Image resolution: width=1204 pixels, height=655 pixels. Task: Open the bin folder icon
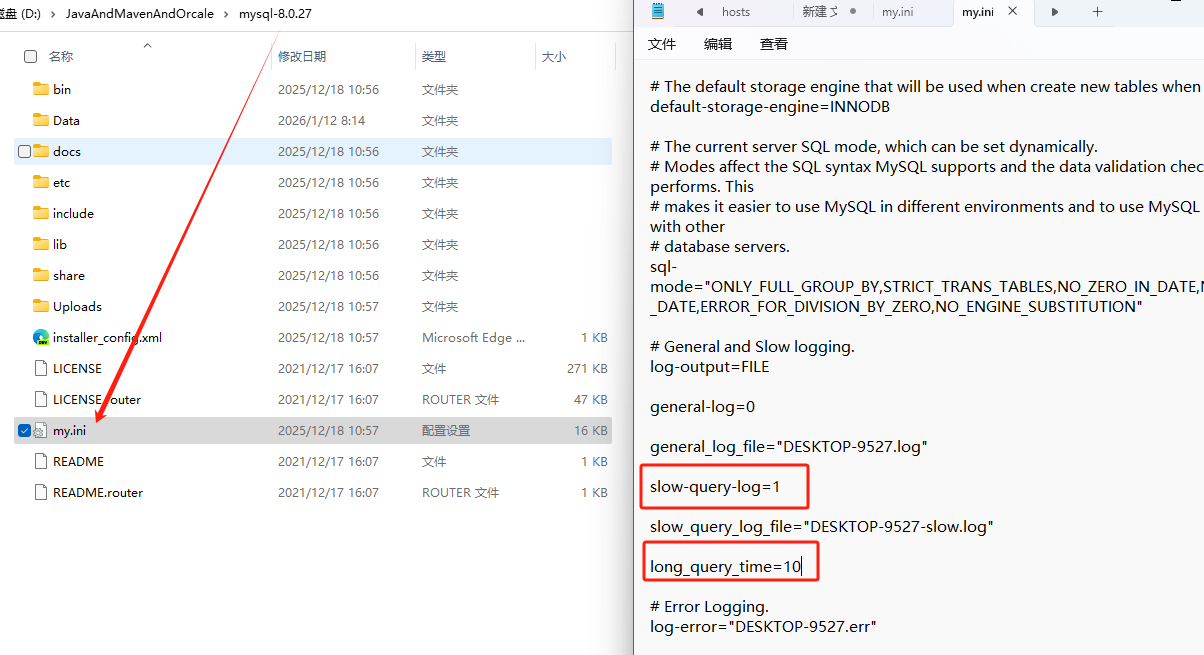tap(41, 89)
